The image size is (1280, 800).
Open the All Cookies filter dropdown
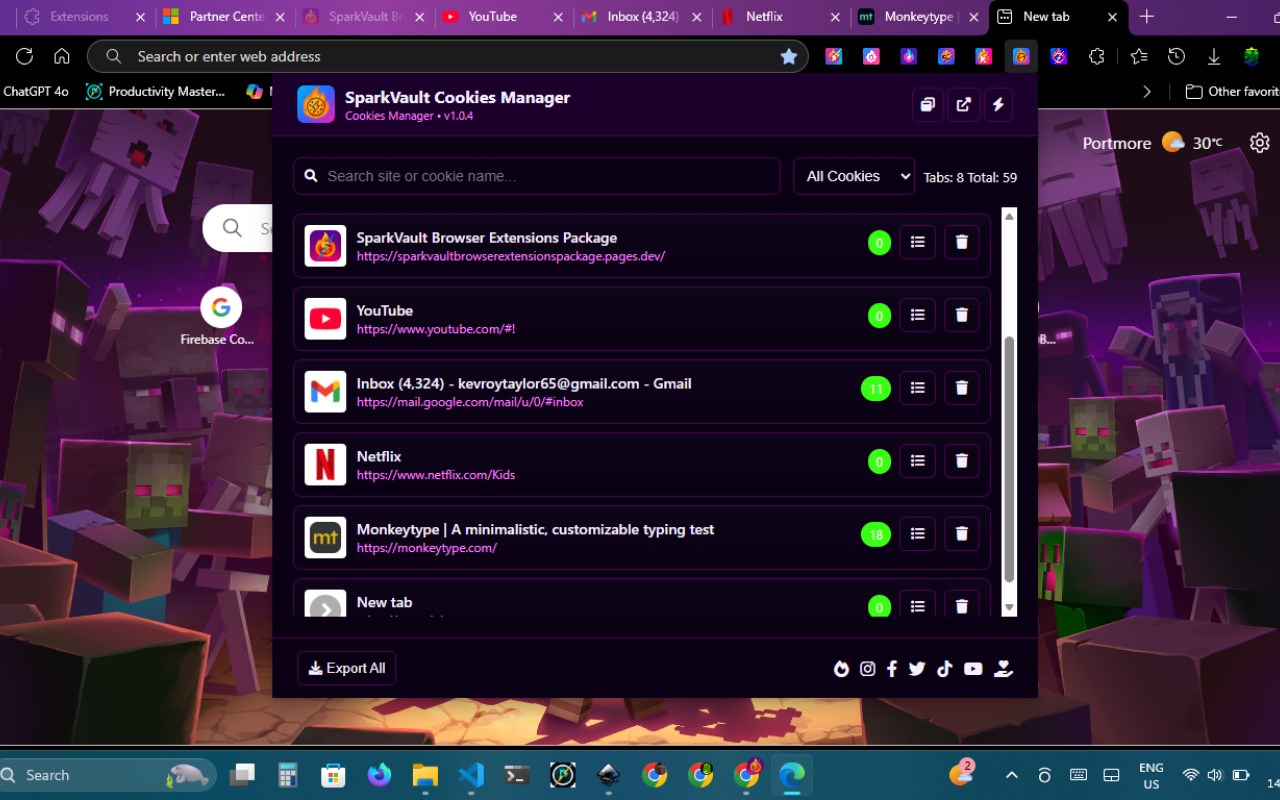coord(854,176)
